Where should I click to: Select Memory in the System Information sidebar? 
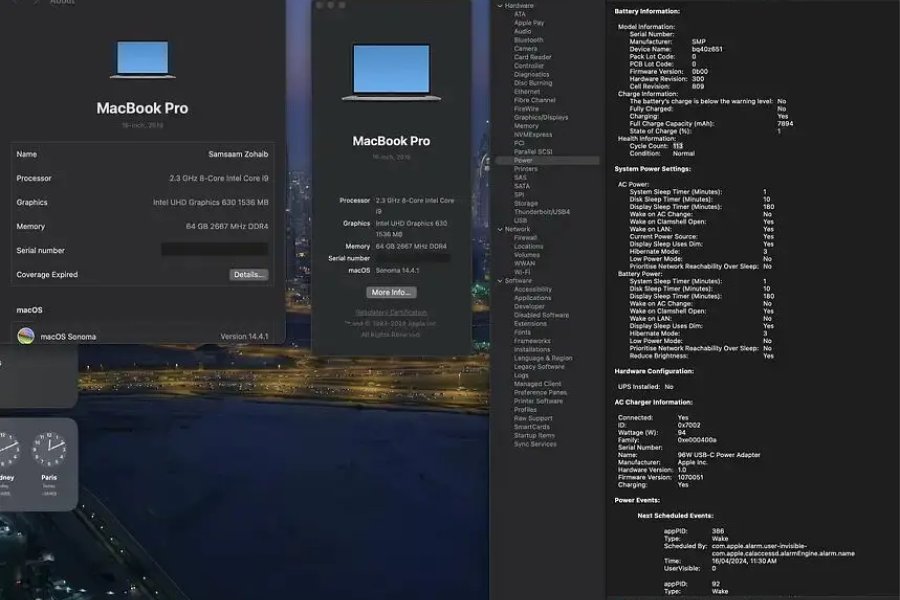pos(526,126)
